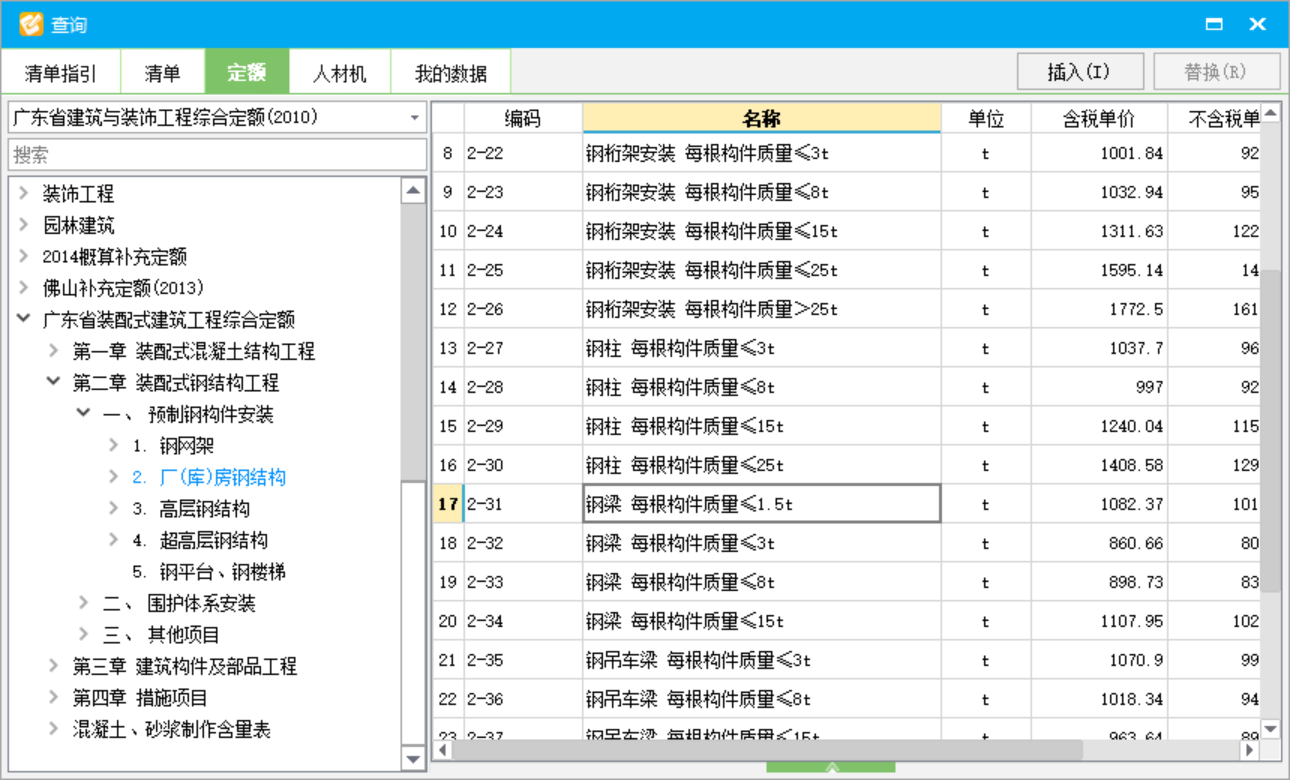Click table horizontal scroll left arrow
The height and width of the screenshot is (780, 1290).
tap(441, 749)
